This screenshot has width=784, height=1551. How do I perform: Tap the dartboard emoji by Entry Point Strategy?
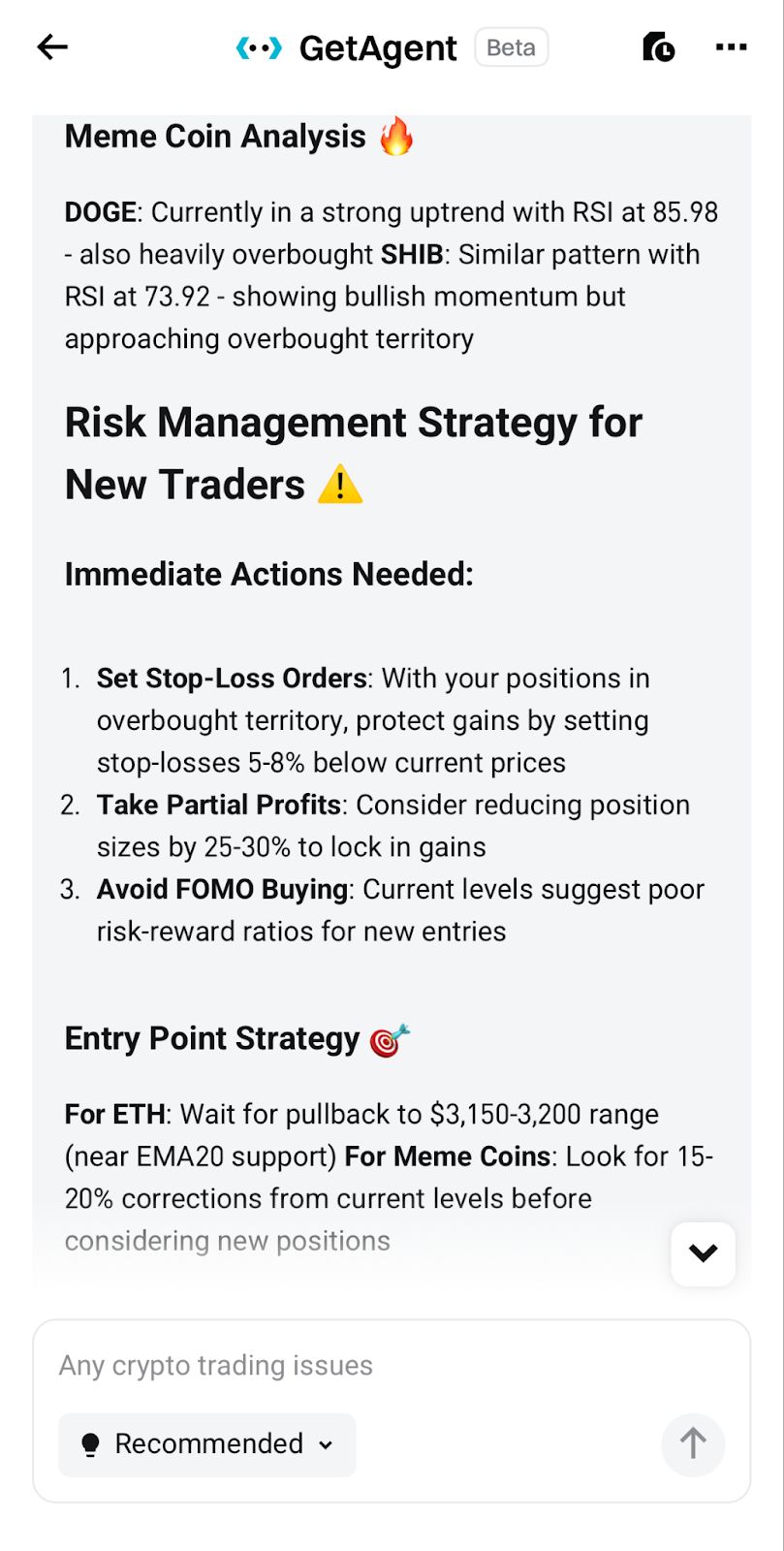pos(390,1039)
